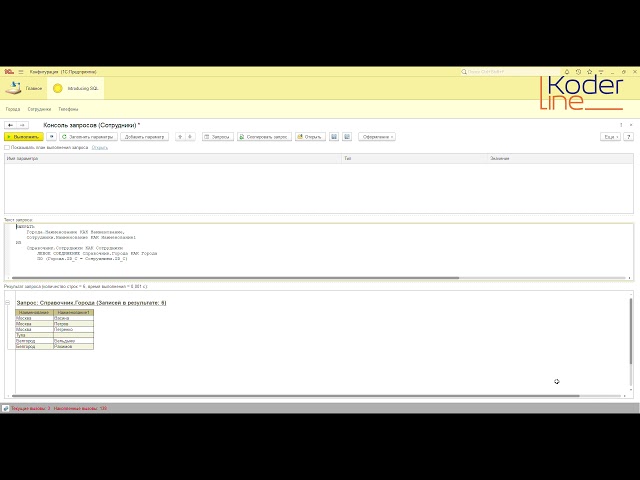Open the Оформление dropdown
640x480 pixels.
377,137
